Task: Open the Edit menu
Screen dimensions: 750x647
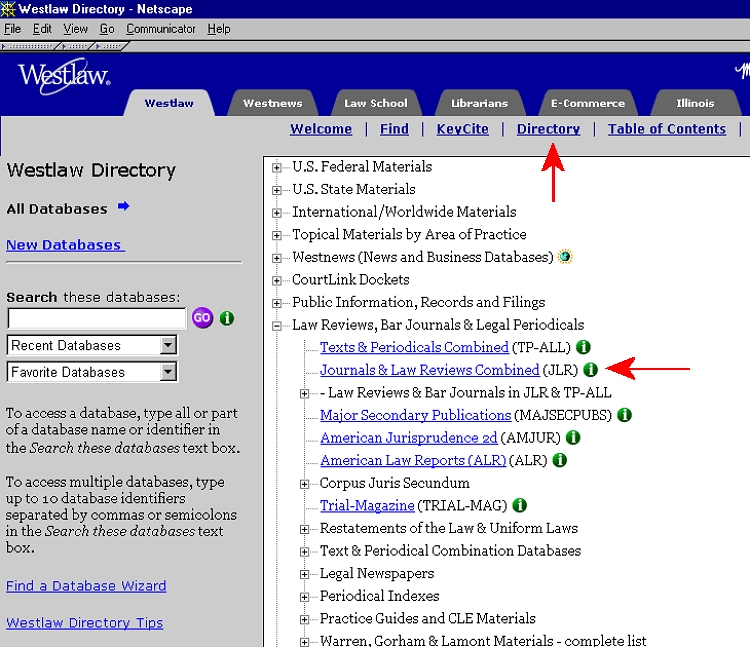Action: pos(42,29)
